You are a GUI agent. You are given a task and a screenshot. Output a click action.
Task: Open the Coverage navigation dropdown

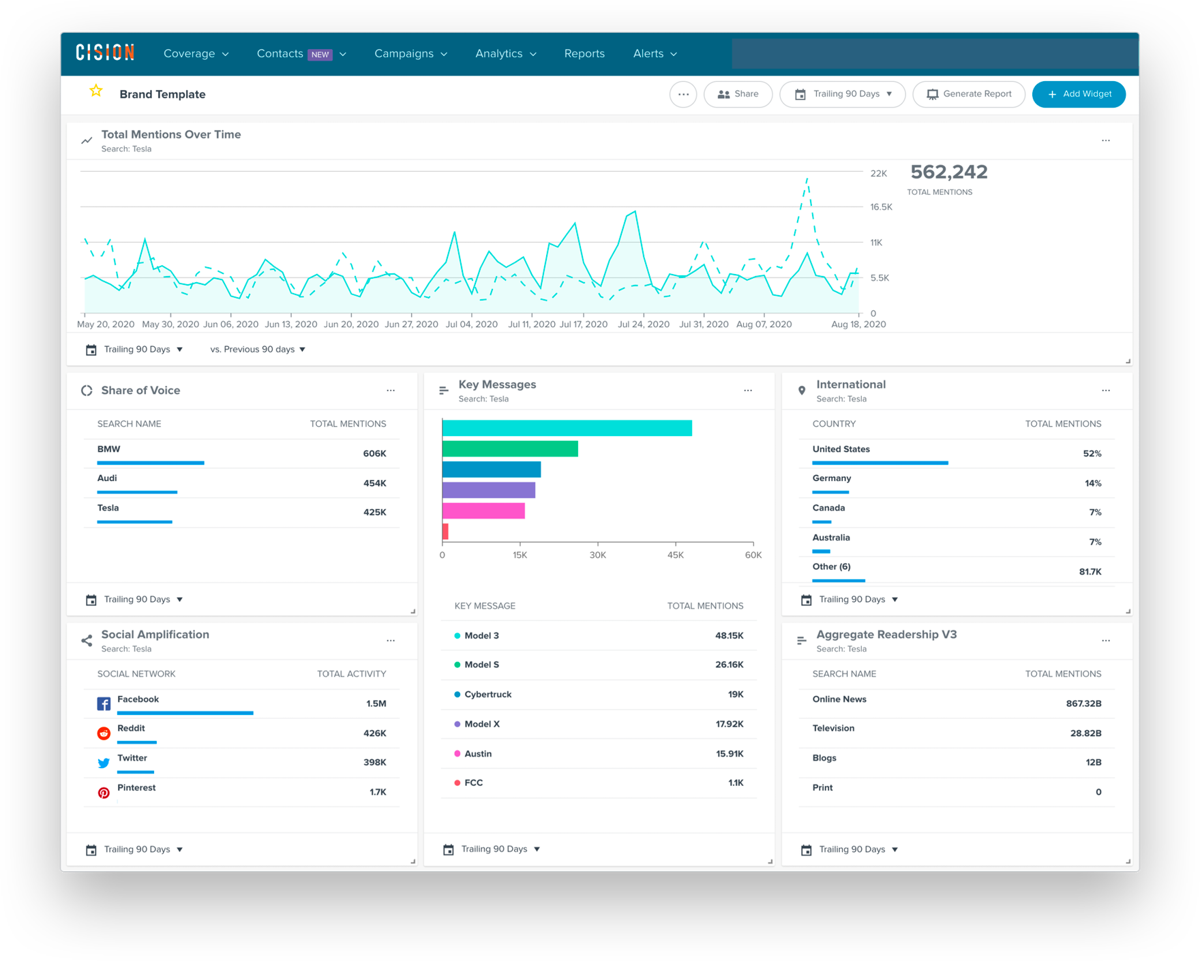pyautogui.click(x=196, y=54)
